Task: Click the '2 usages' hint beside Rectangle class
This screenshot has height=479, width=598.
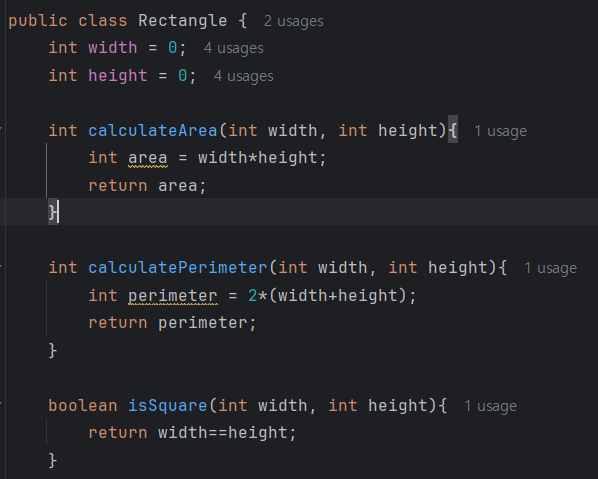Action: coord(294,21)
